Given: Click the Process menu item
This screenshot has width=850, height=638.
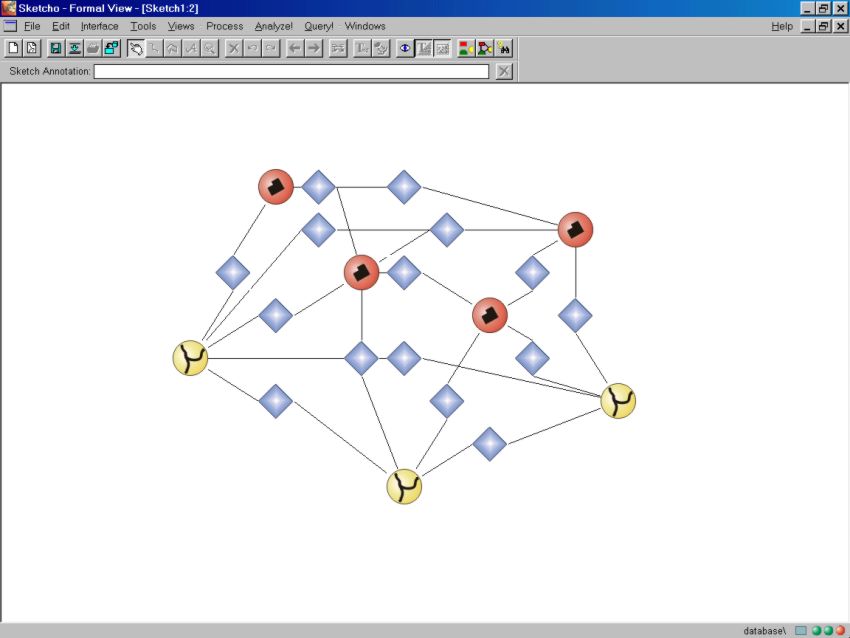Looking at the screenshot, I should click(225, 26).
